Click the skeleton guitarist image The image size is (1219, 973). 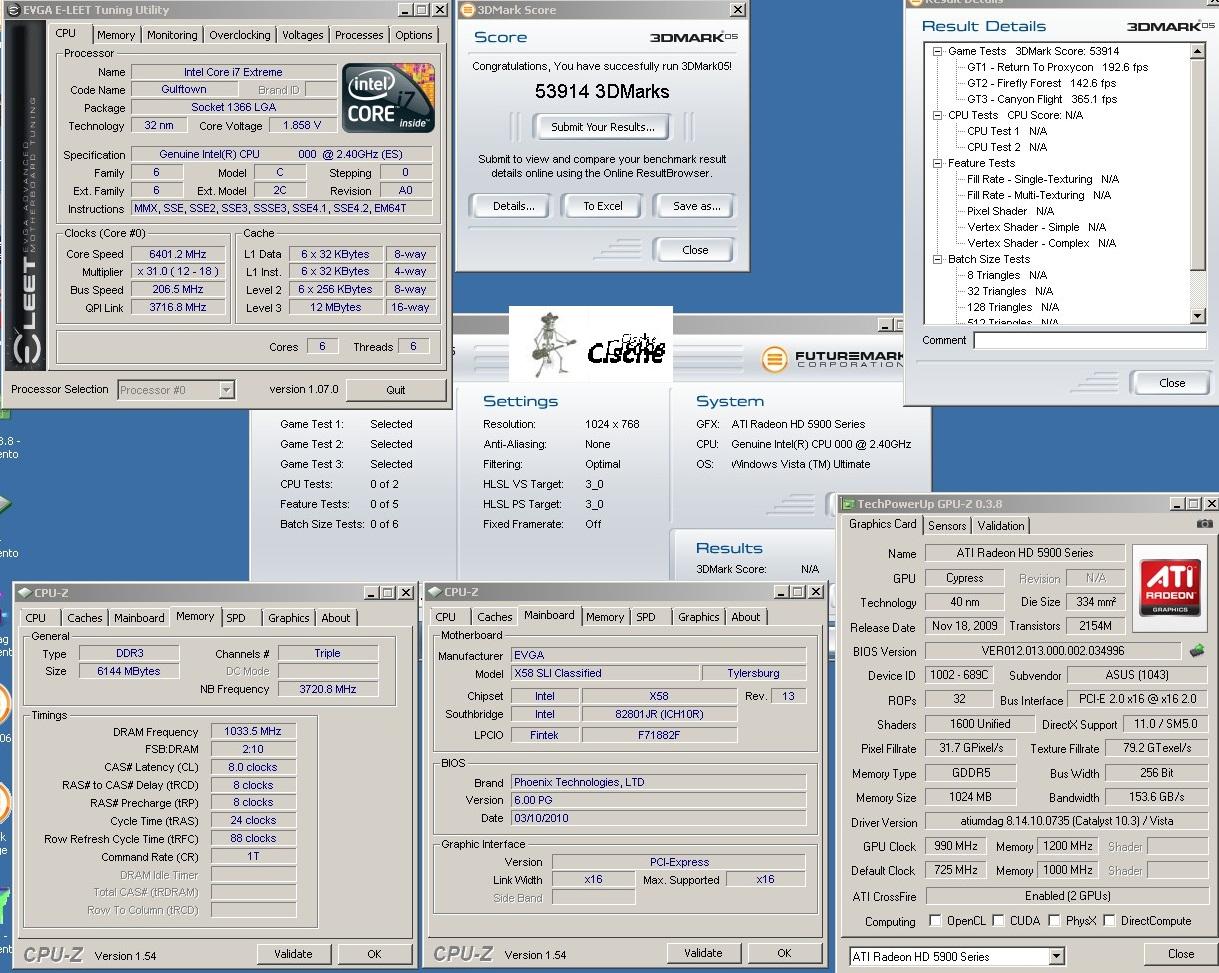pyautogui.click(x=553, y=343)
